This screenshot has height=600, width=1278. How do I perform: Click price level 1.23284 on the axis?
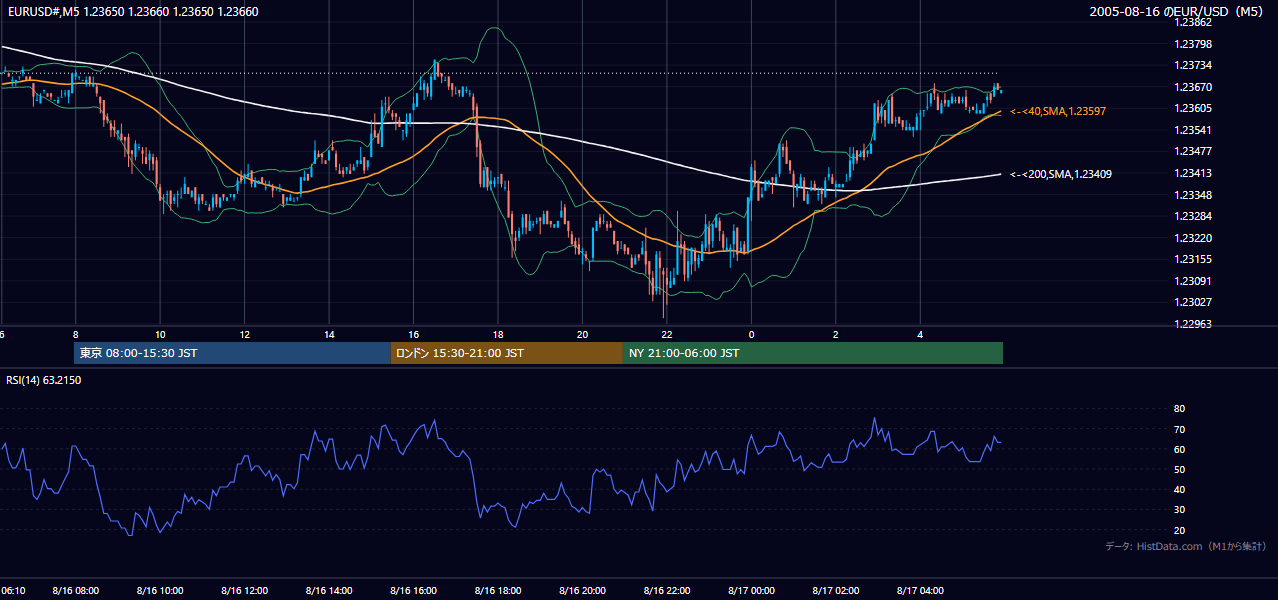[x=1193, y=216]
